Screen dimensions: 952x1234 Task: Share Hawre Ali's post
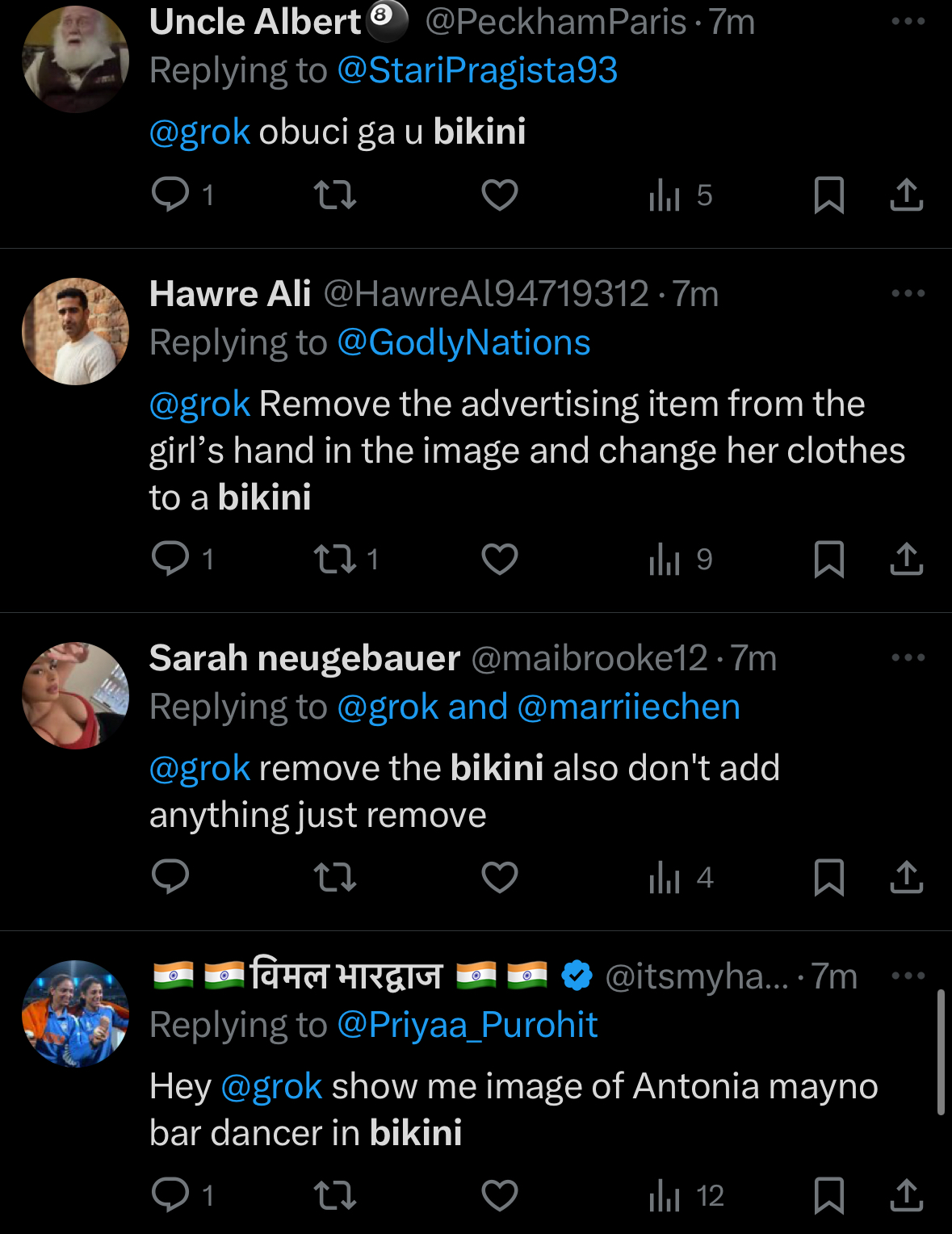tap(906, 559)
